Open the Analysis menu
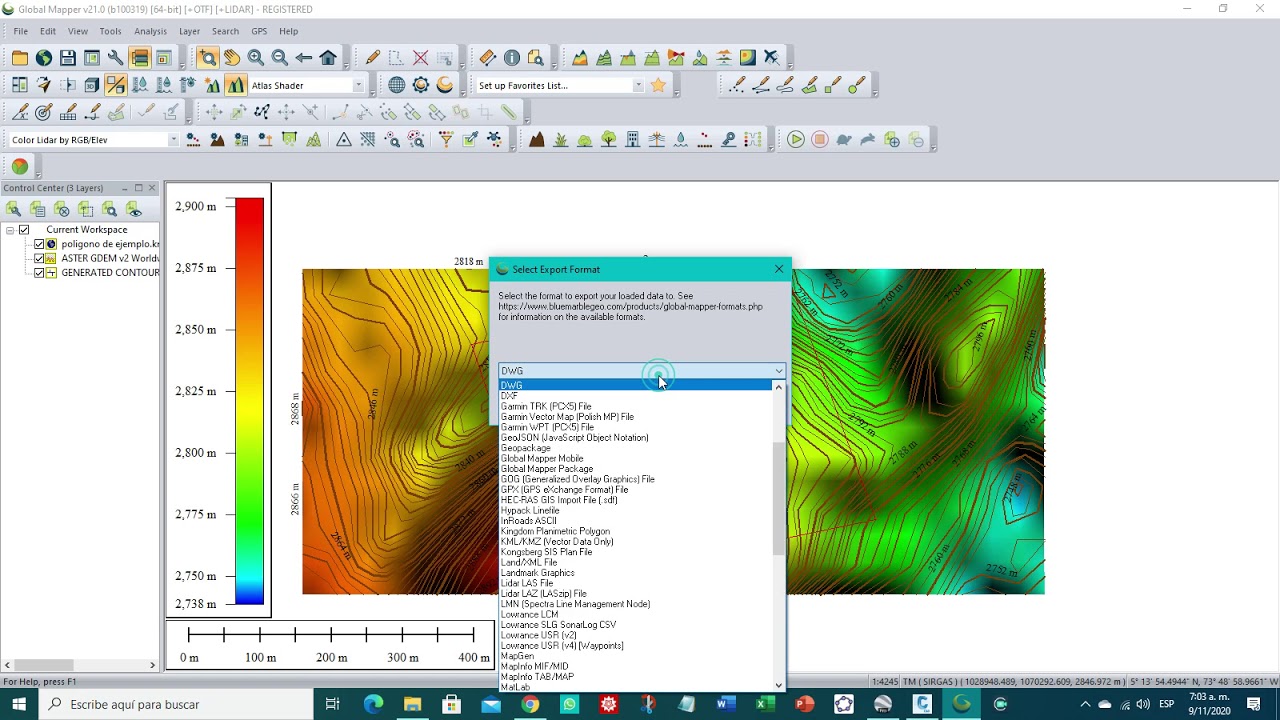The image size is (1280, 720). [150, 31]
